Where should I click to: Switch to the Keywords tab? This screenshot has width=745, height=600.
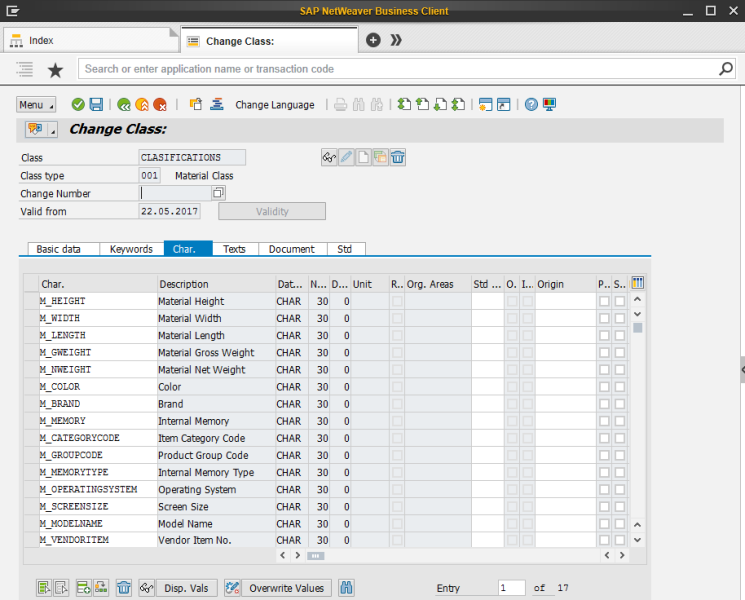point(131,249)
